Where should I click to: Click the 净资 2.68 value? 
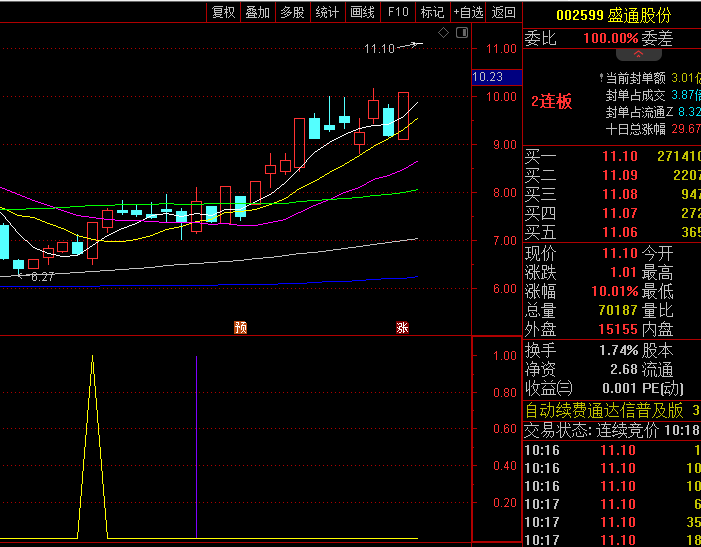[x=624, y=370]
